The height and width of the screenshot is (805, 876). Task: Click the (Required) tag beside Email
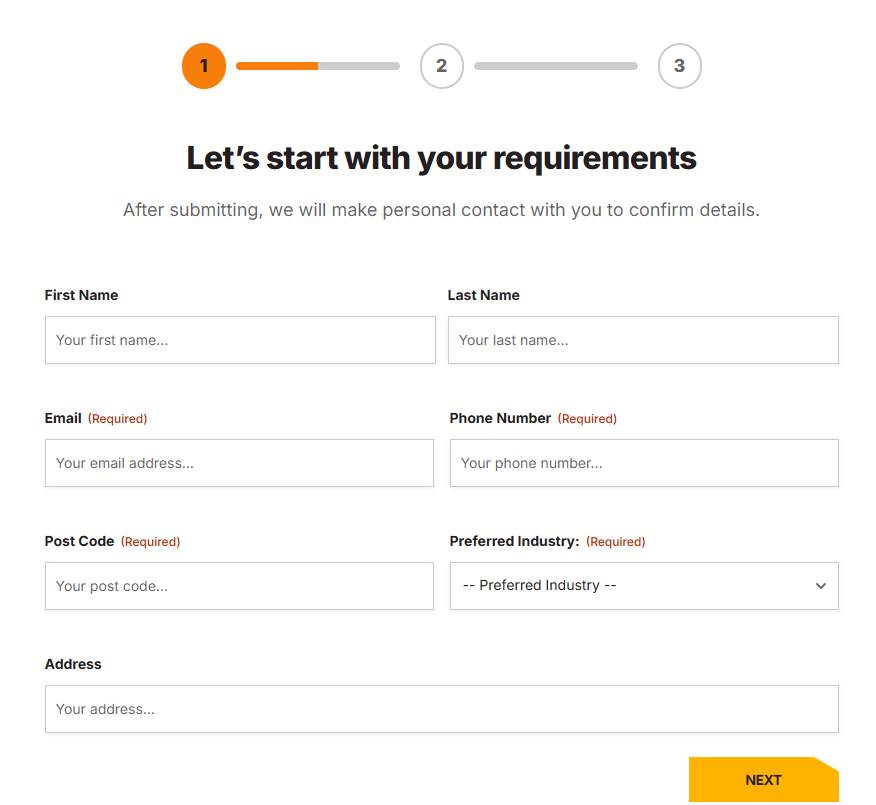117,419
